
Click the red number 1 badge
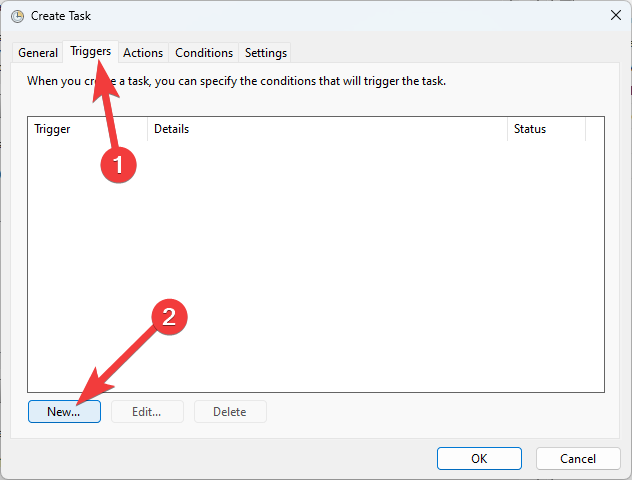(x=119, y=165)
